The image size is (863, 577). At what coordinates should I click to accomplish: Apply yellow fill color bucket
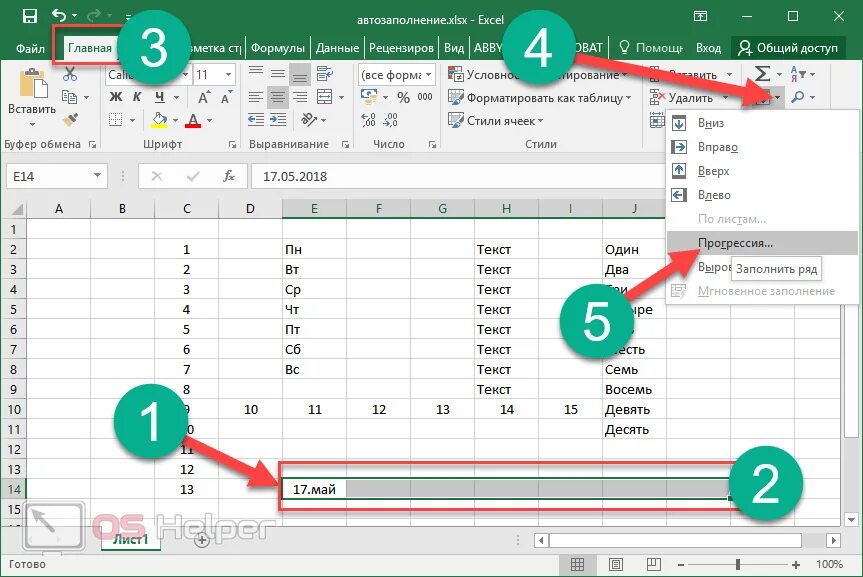click(x=159, y=120)
